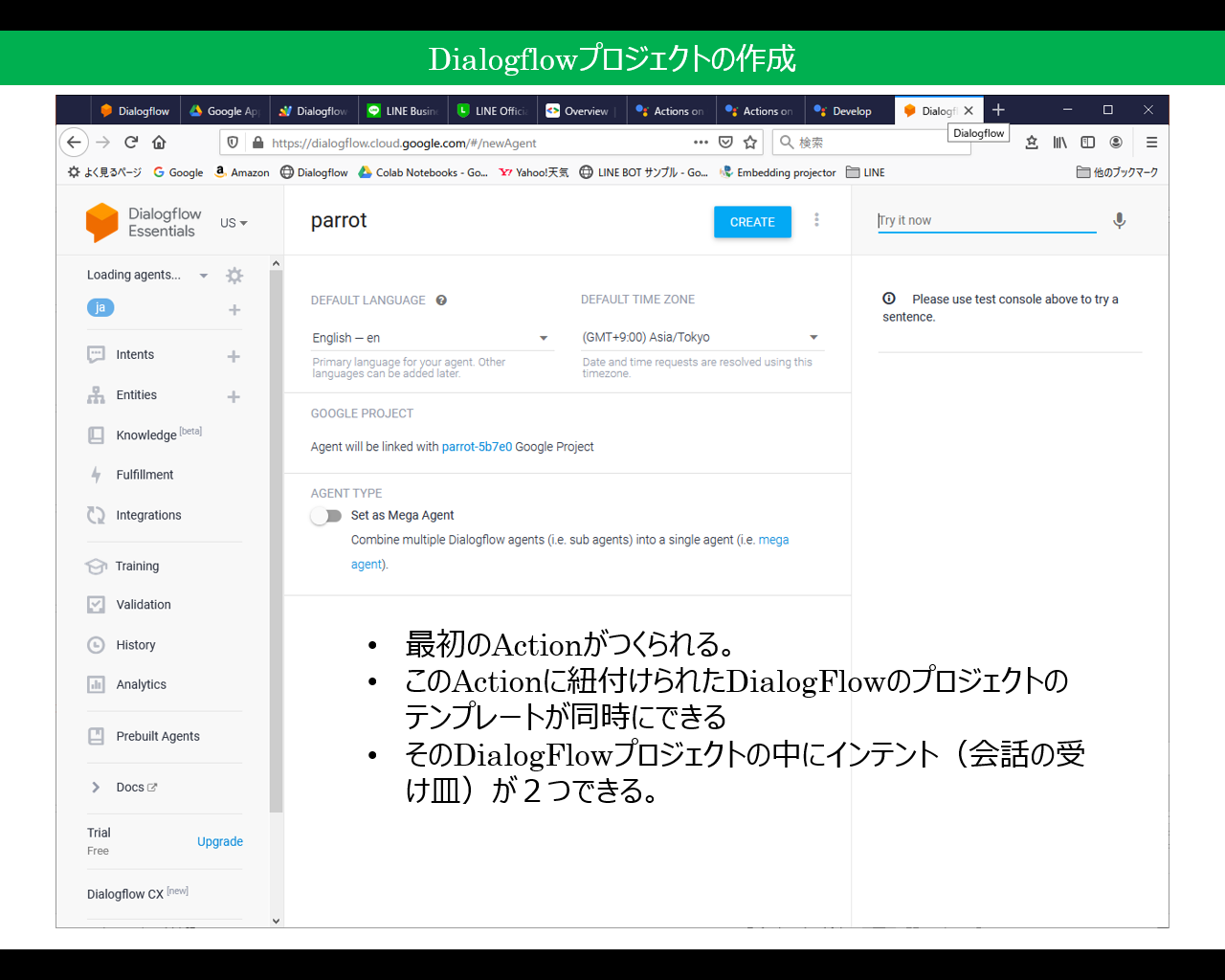Click the plus icon next to Entities
The width and height of the screenshot is (1225, 980).
234,396
